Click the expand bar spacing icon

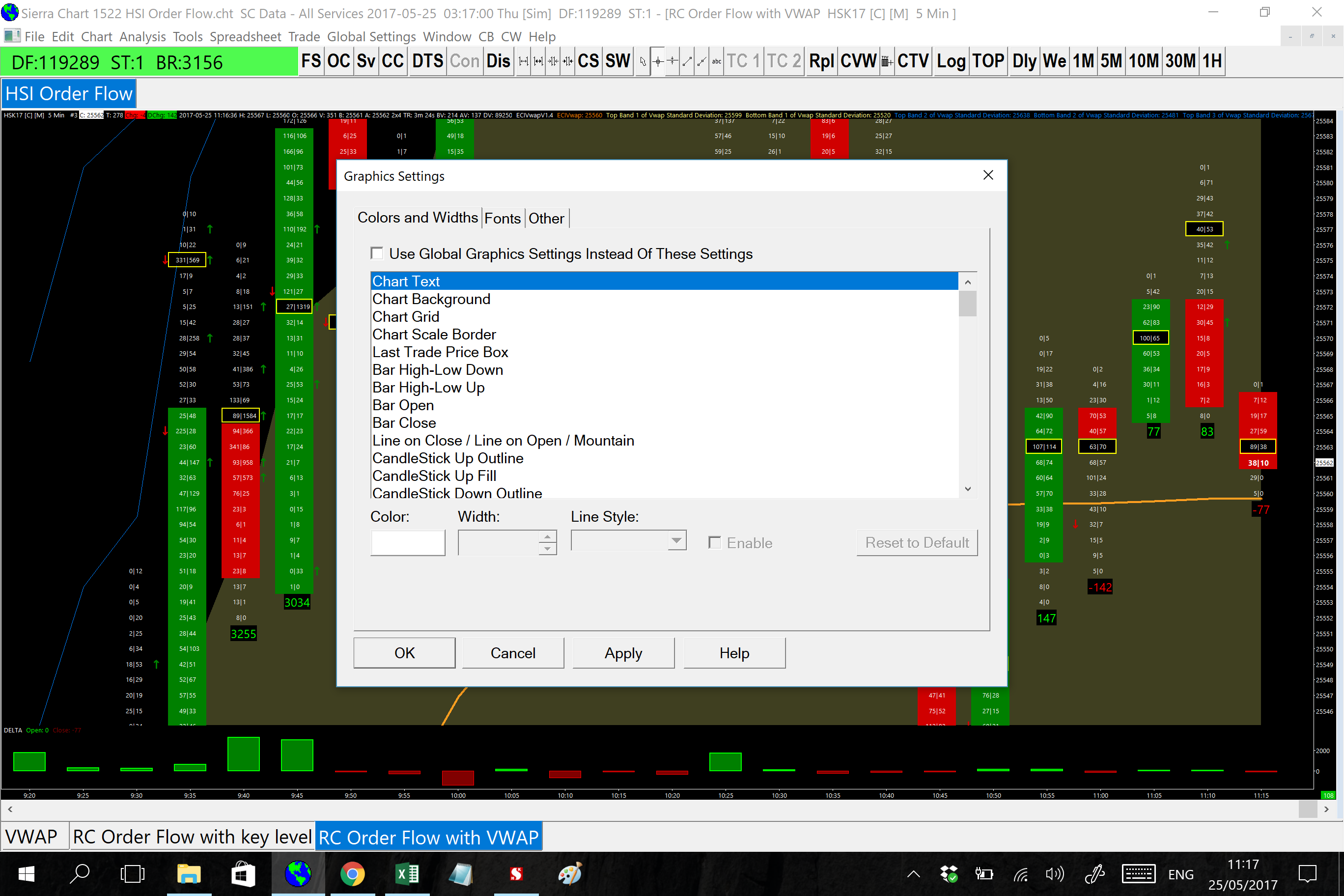coord(524,61)
